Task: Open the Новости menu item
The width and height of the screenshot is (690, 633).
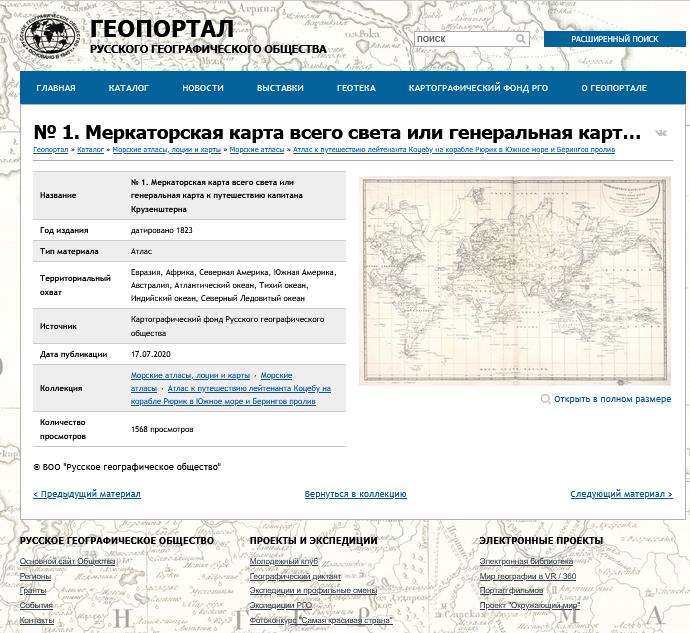Action: [203, 88]
